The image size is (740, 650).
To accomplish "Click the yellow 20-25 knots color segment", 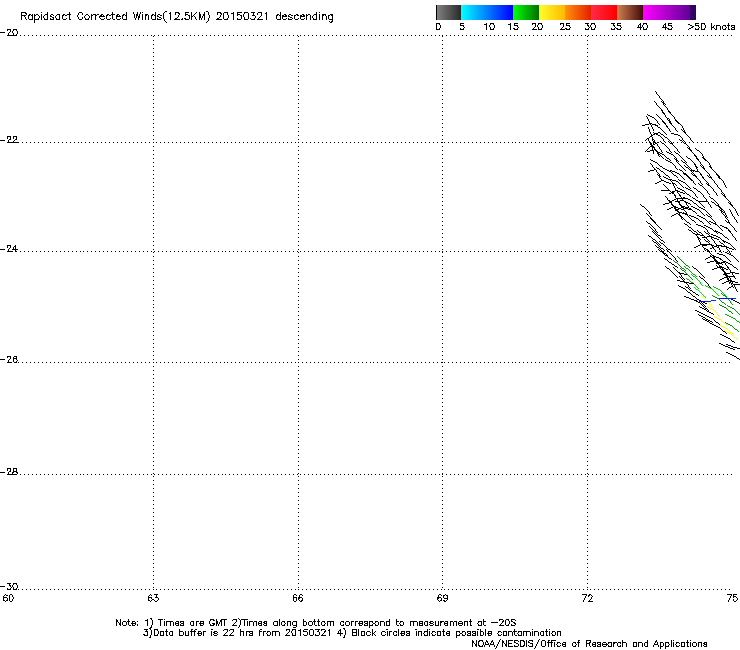I will pyautogui.click(x=552, y=12).
